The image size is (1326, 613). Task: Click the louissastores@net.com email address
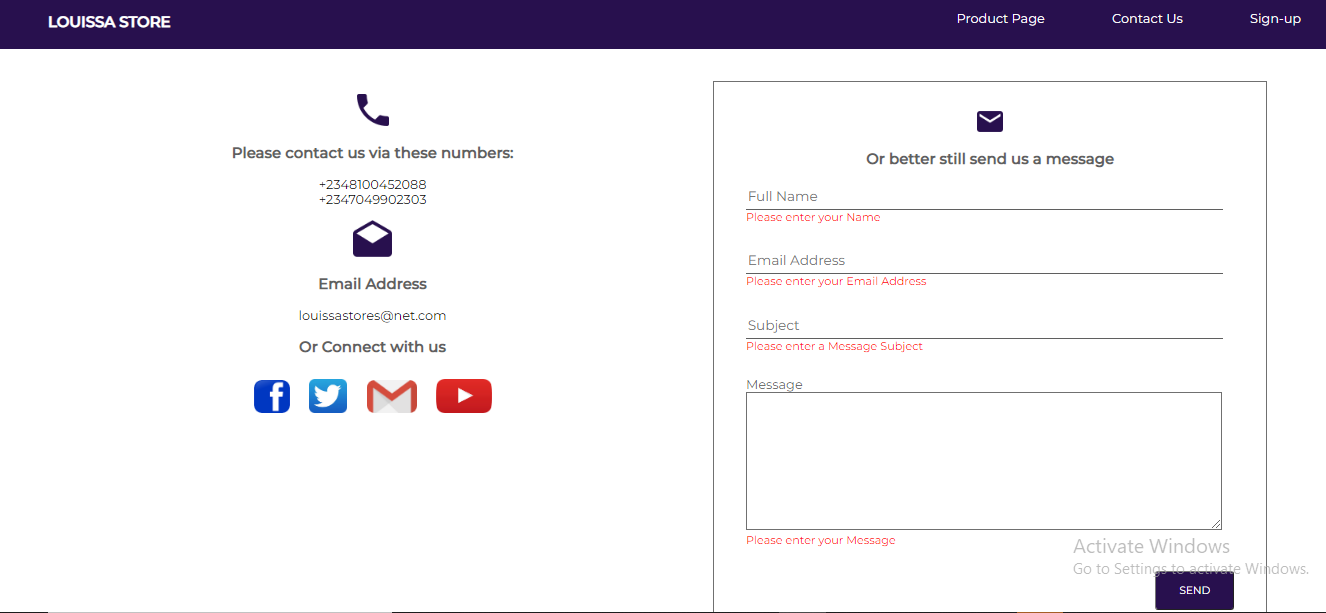click(372, 315)
